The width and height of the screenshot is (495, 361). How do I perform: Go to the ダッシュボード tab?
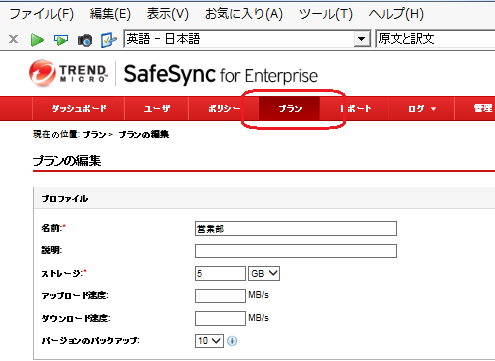pyautogui.click(x=79, y=109)
